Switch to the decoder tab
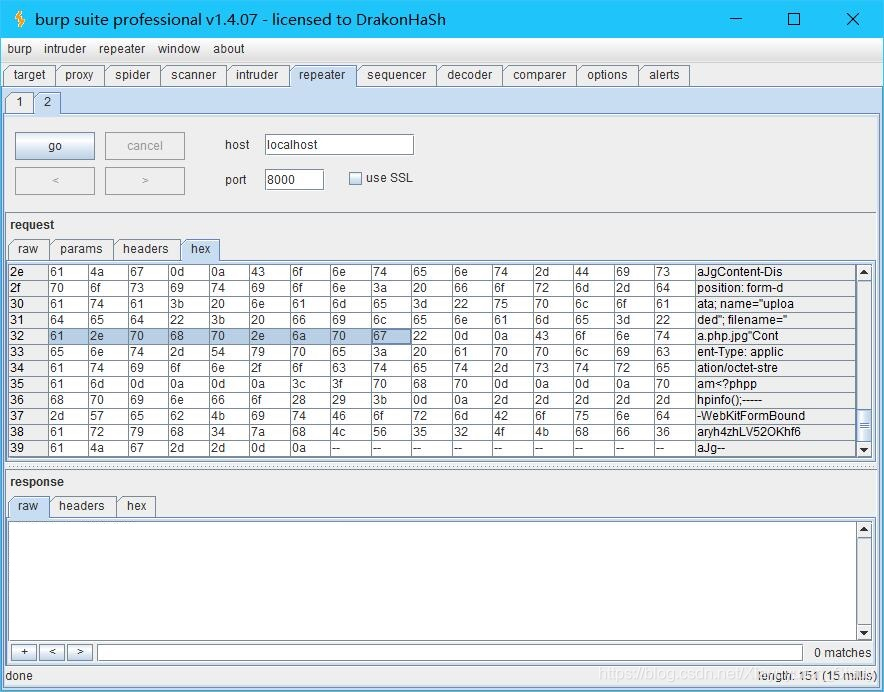Viewport: 884px width, 692px height. pyautogui.click(x=469, y=75)
